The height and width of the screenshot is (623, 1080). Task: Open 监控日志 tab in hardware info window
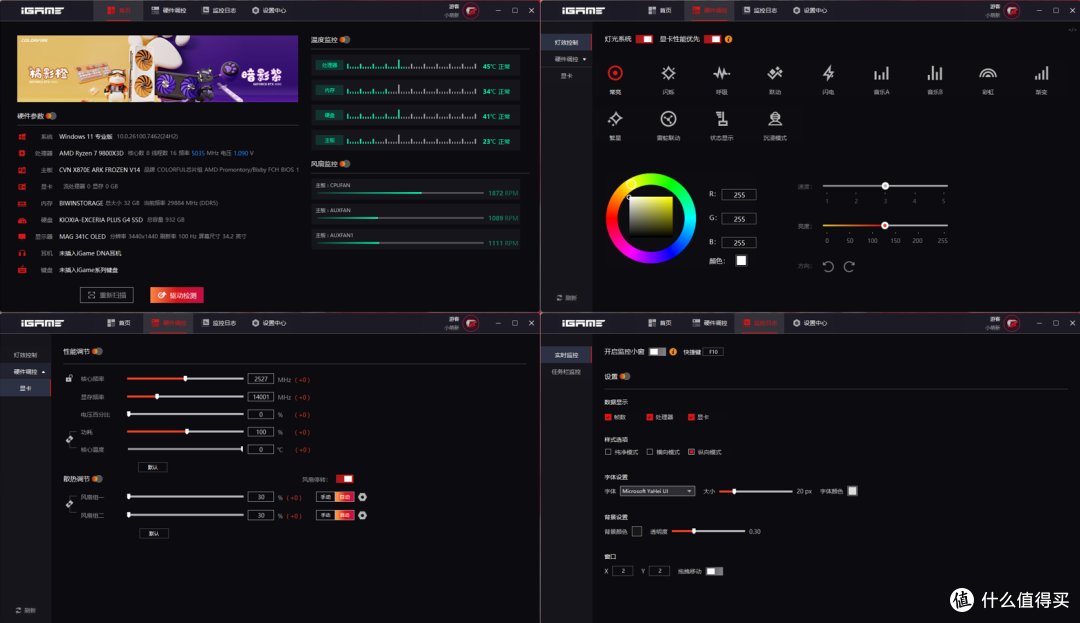220,10
